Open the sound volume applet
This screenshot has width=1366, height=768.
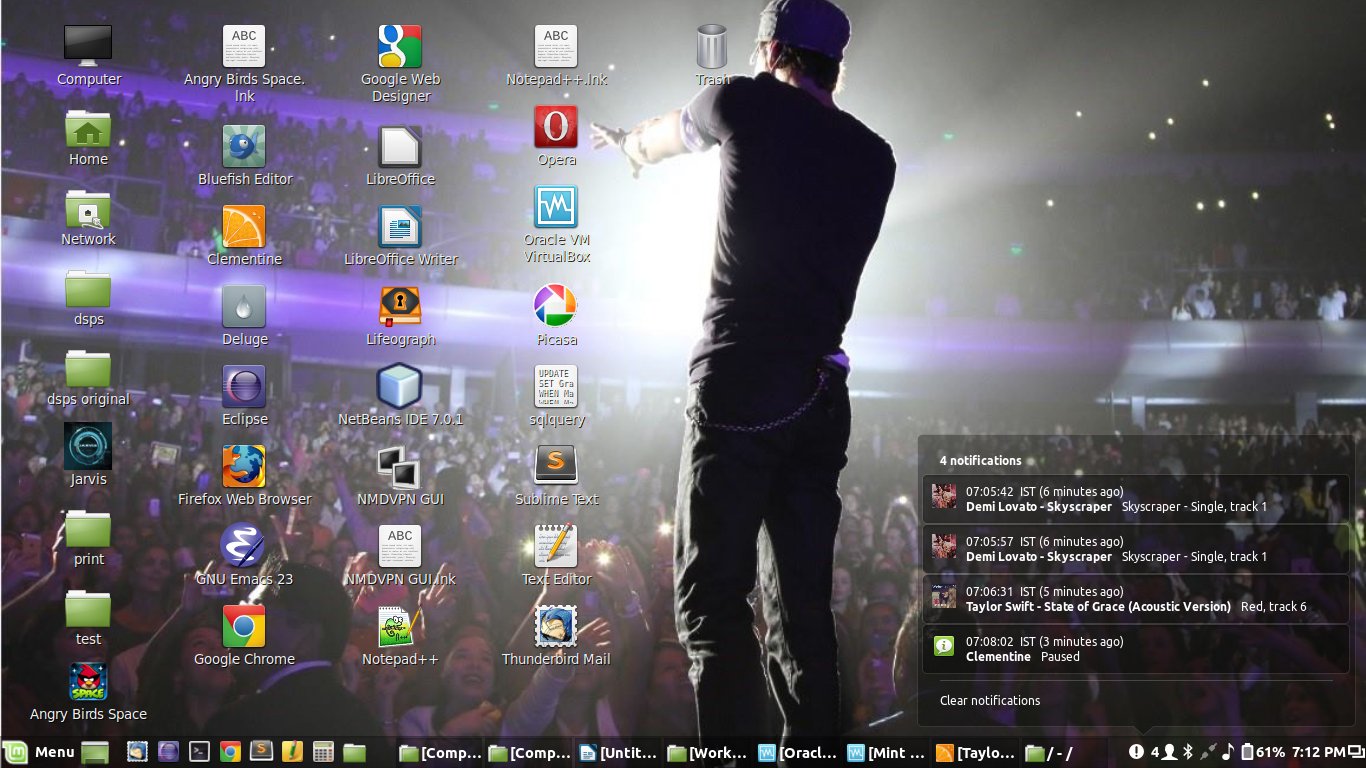[1228, 752]
